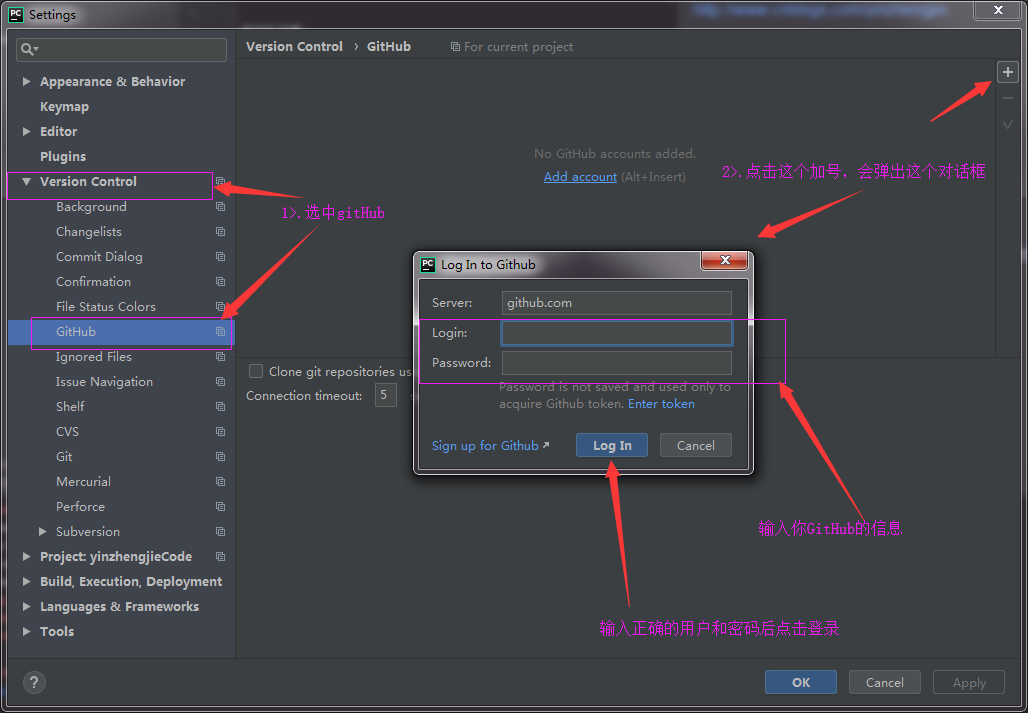The height and width of the screenshot is (713, 1028).
Task: Cancel the Log In to Github dialog
Action: point(696,446)
